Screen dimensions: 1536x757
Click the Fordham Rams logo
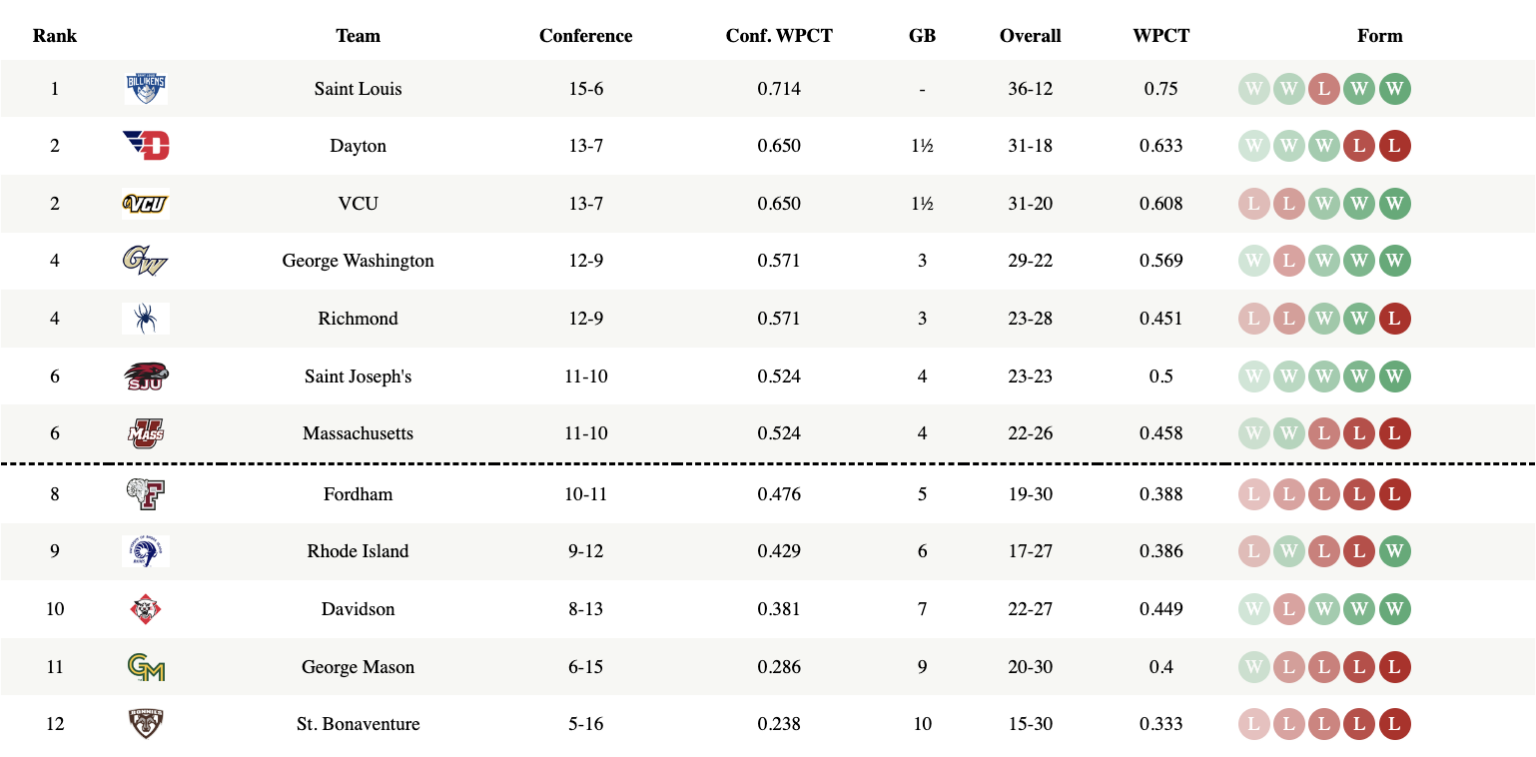point(146,493)
